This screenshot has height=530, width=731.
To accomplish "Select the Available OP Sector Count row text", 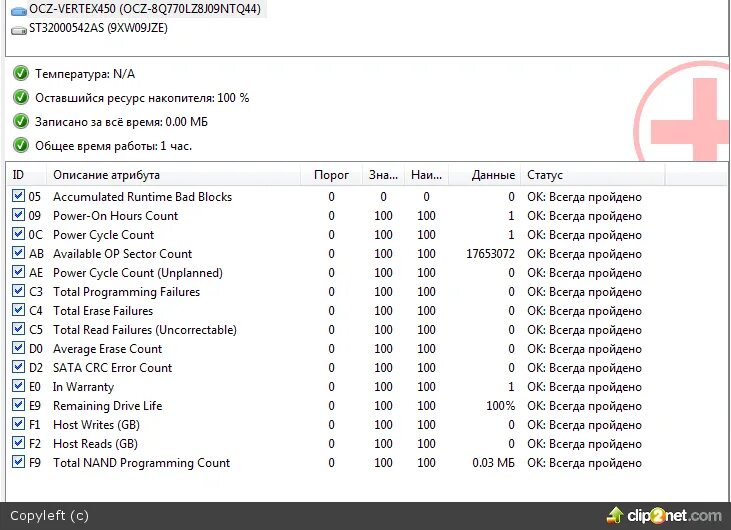I will click(123, 254).
